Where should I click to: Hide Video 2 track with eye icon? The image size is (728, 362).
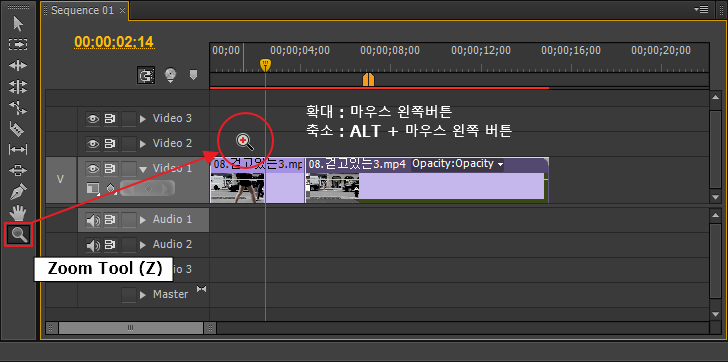tap(93, 144)
